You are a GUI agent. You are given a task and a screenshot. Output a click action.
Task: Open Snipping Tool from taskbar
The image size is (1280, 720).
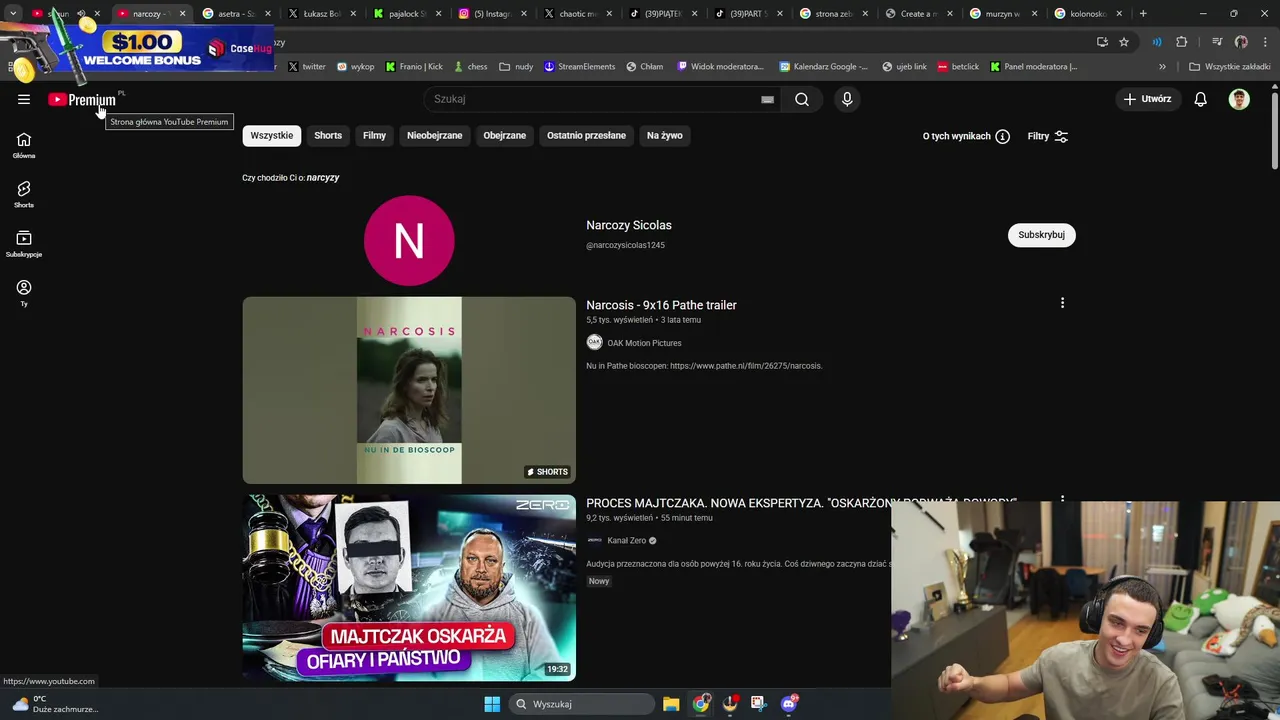(x=758, y=704)
